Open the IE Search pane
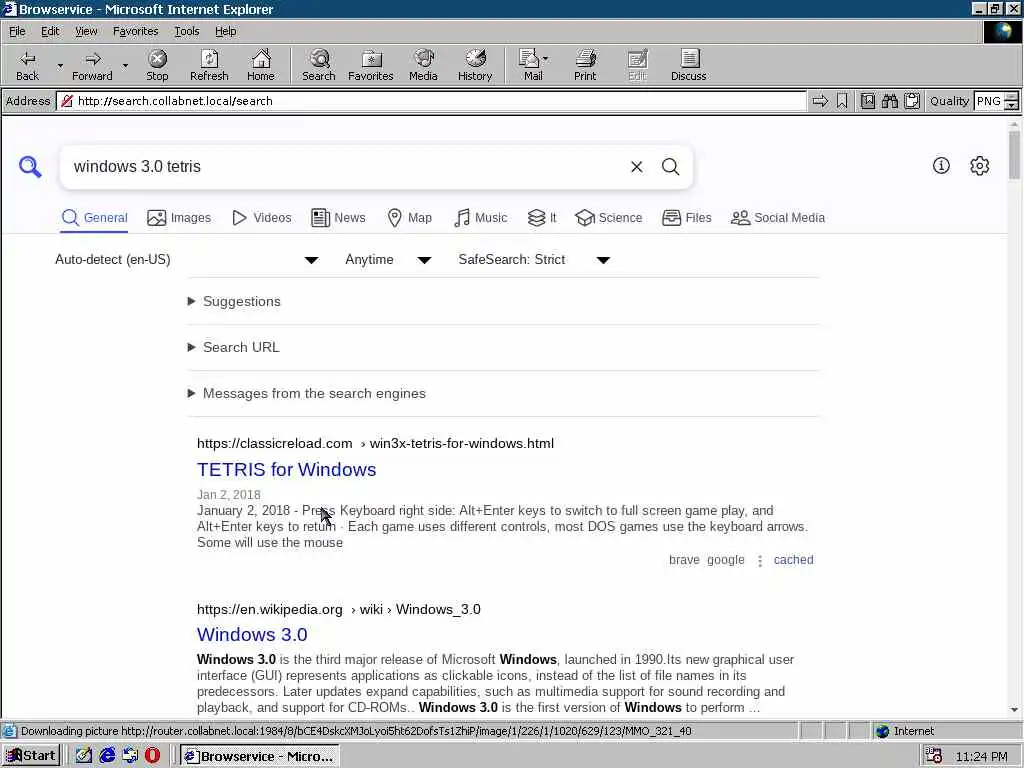The width and height of the screenshot is (1024, 768). point(319,65)
